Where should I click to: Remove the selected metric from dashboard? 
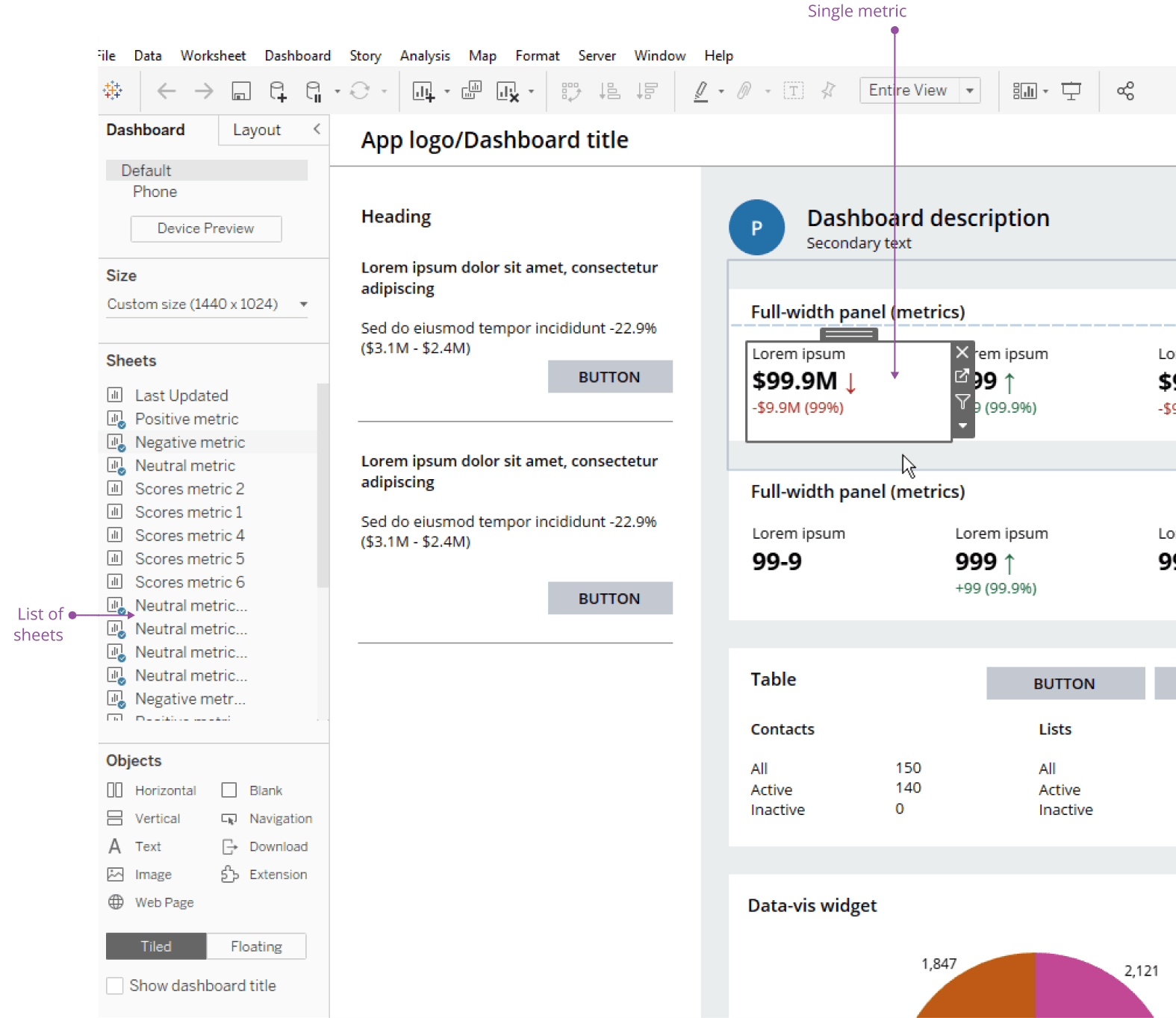tap(962, 352)
